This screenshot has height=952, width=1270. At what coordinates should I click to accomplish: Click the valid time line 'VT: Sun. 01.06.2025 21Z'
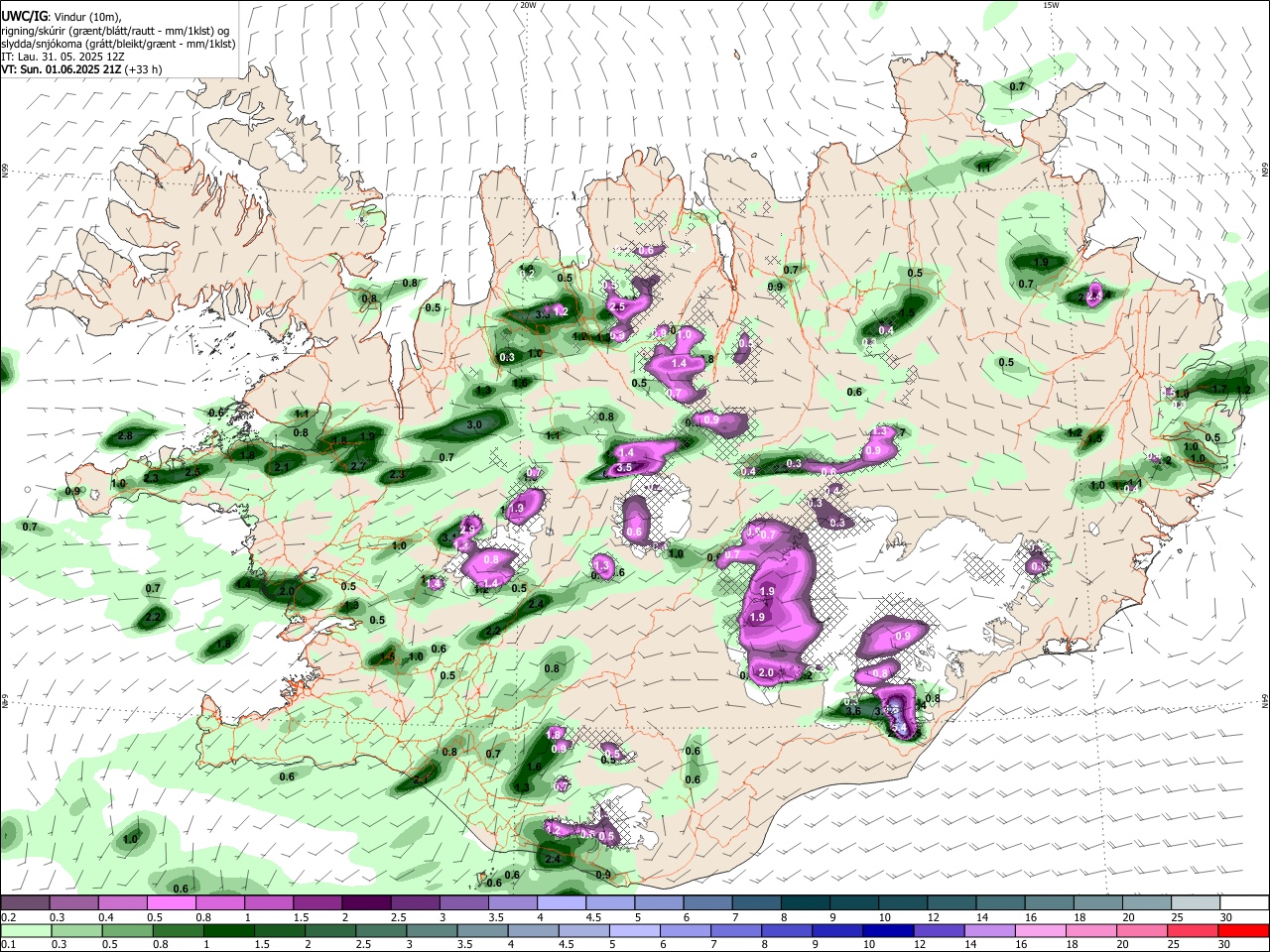pyautogui.click(x=63, y=69)
